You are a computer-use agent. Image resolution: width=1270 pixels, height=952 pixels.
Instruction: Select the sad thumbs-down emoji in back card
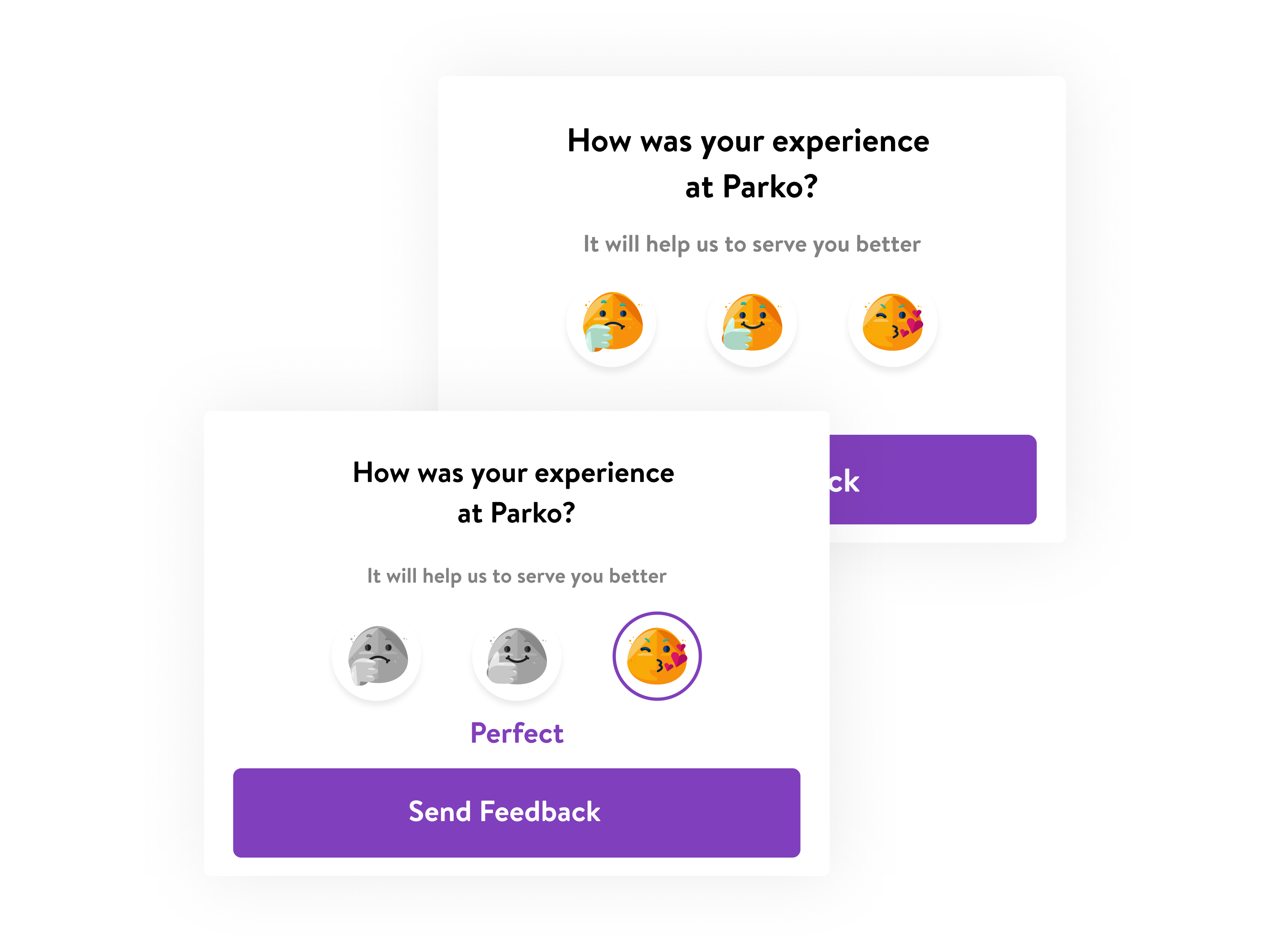coord(612,322)
